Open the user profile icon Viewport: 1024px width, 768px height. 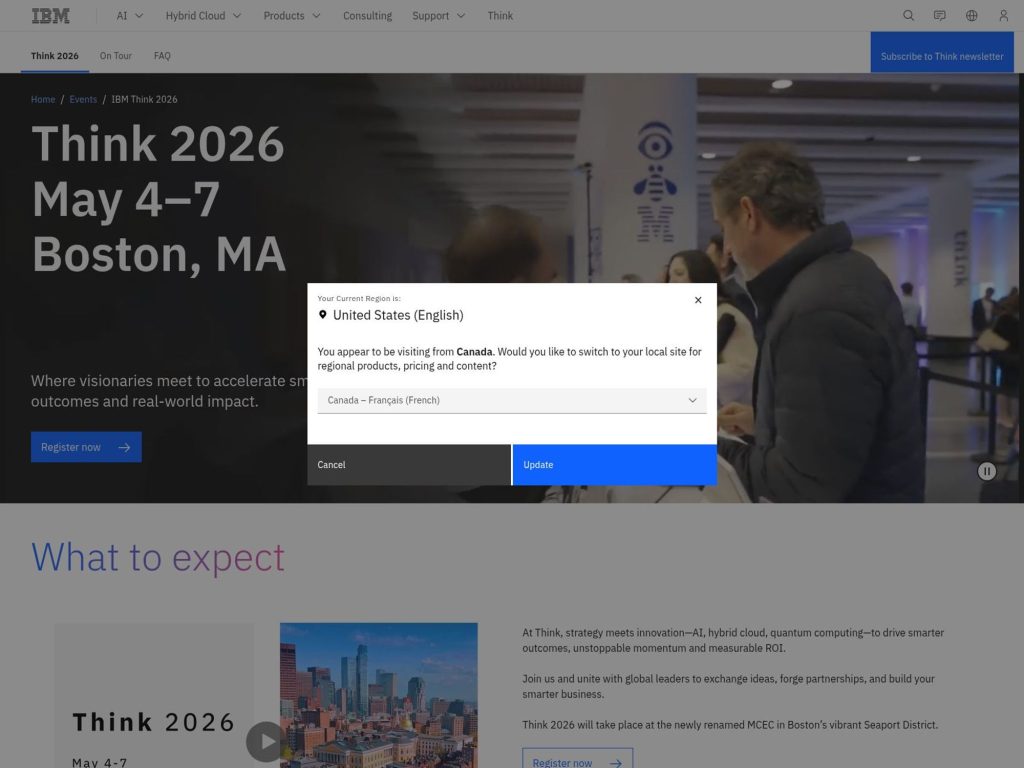click(1002, 16)
